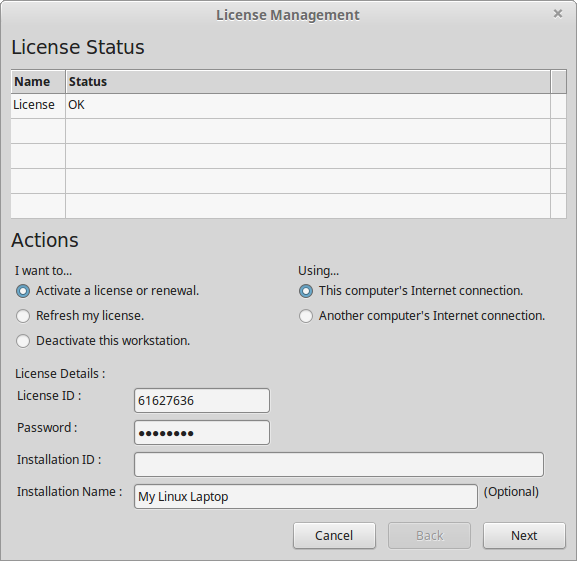Click the Name column header
Viewport: 577px width, 561px height.
tap(38, 82)
